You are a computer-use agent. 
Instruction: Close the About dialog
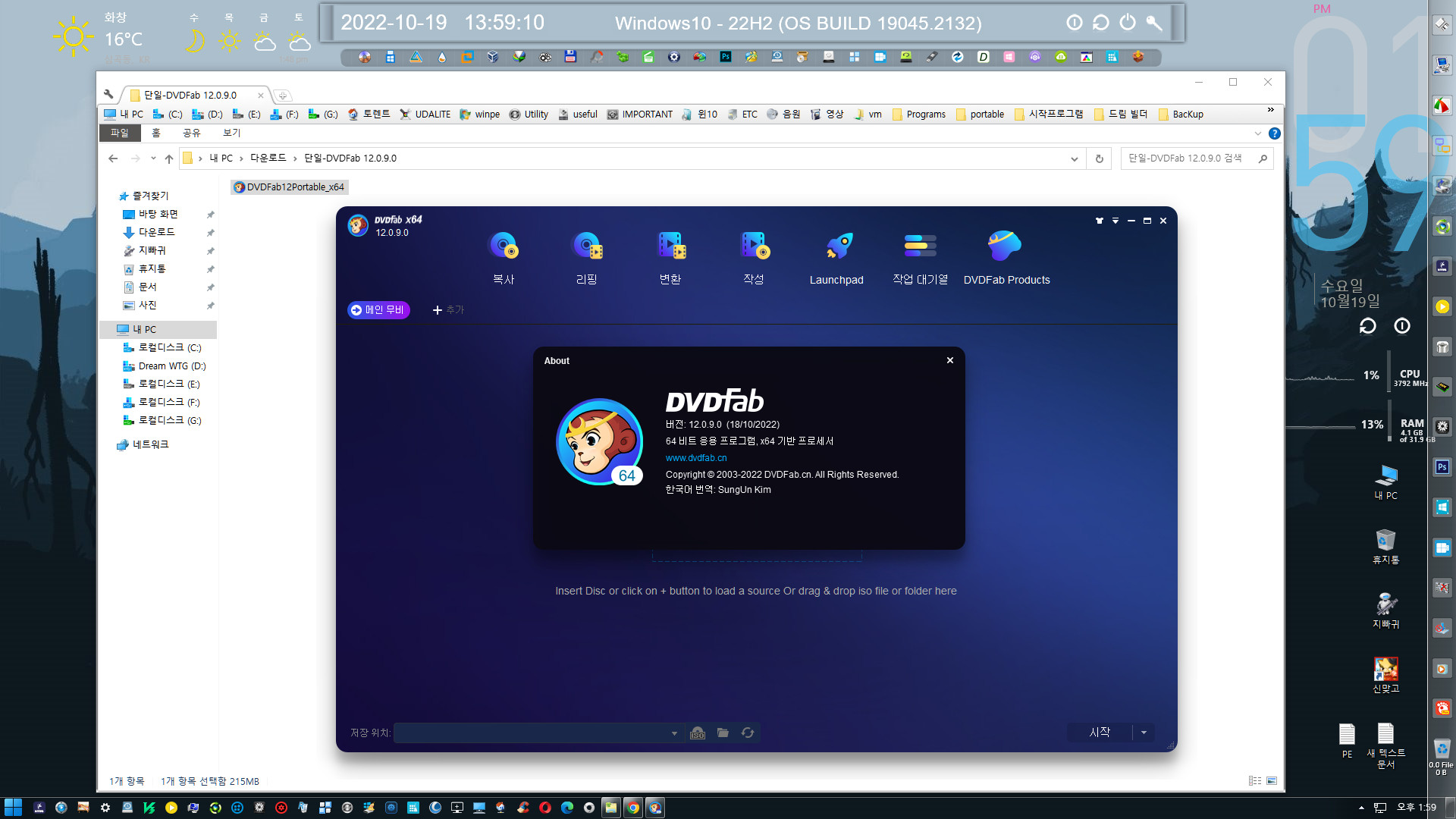pyautogui.click(x=950, y=360)
